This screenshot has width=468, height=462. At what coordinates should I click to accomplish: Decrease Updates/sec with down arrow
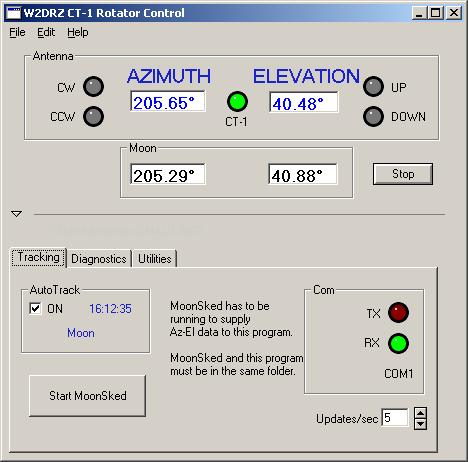420,424
